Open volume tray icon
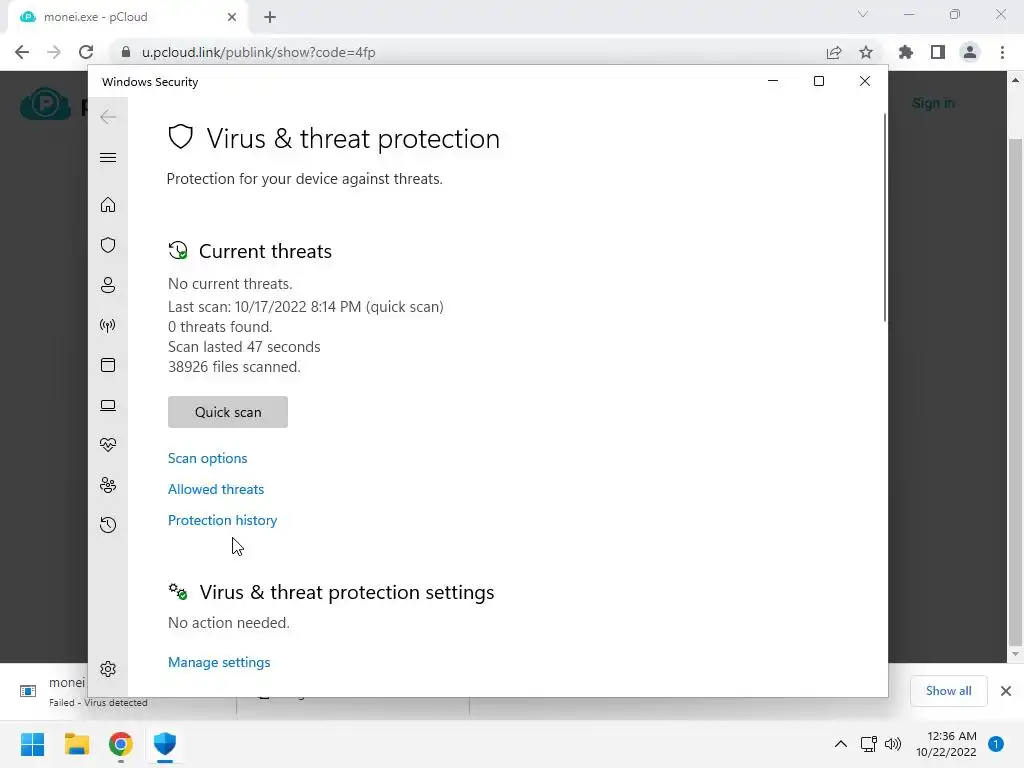Image resolution: width=1024 pixels, height=768 pixels. point(893,744)
